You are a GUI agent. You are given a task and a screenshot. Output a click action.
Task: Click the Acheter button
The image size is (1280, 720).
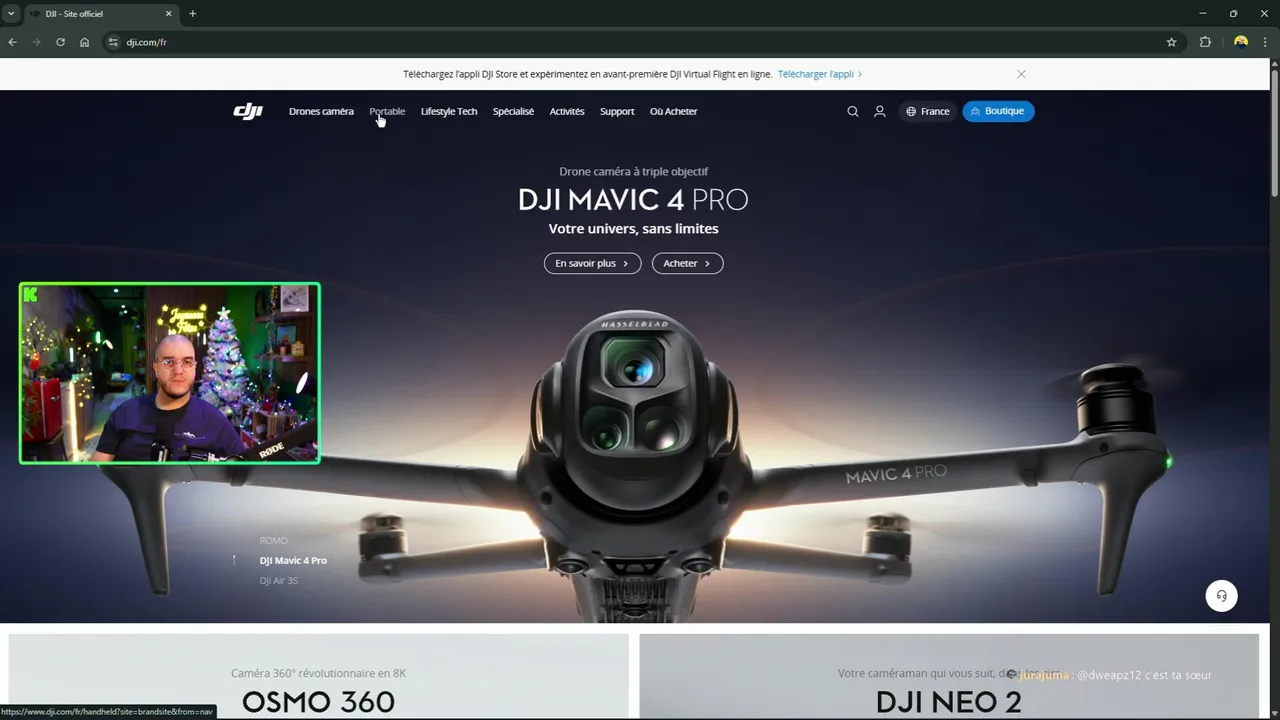687,263
